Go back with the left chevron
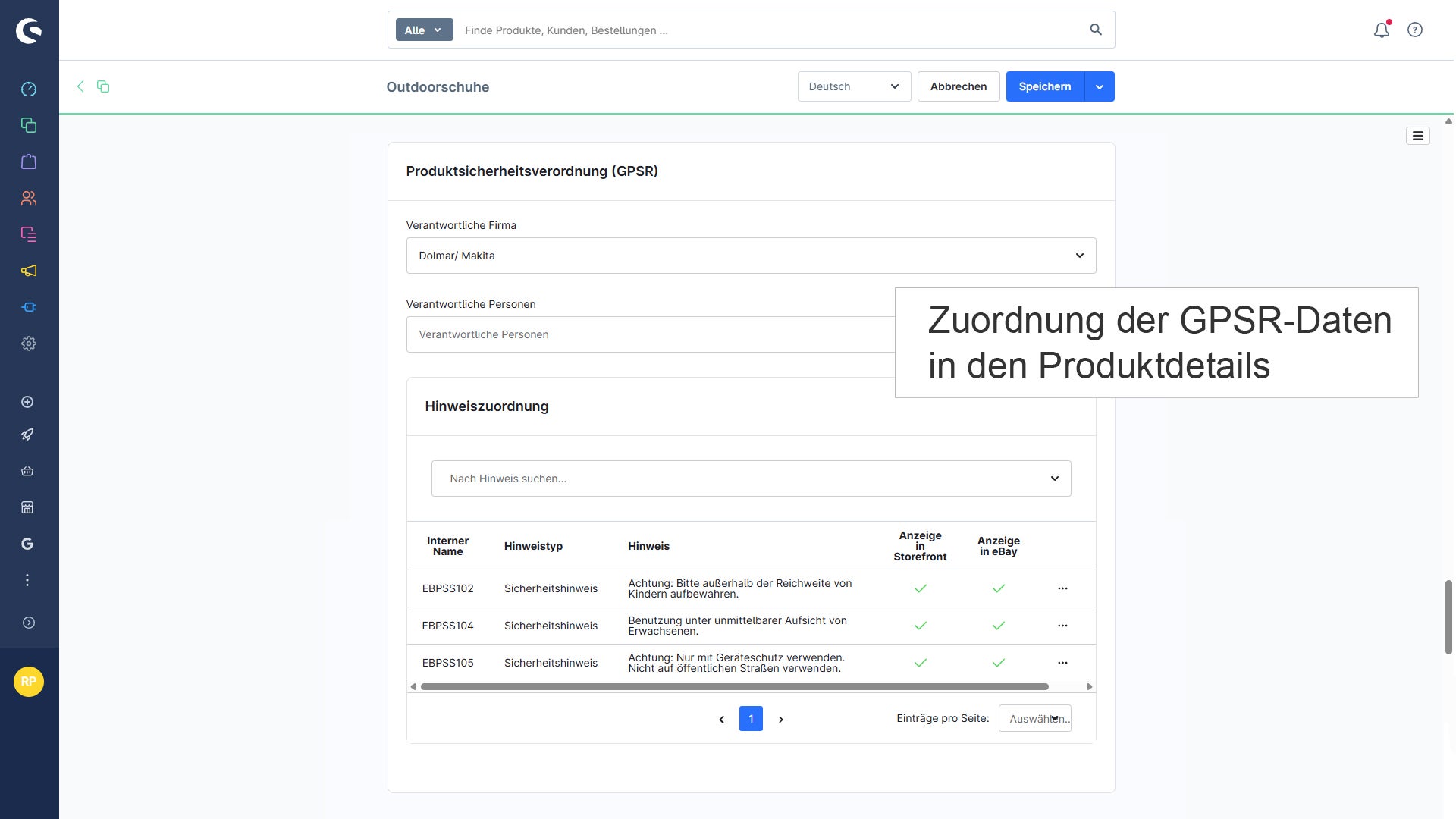This screenshot has width=1456, height=819. [x=80, y=86]
